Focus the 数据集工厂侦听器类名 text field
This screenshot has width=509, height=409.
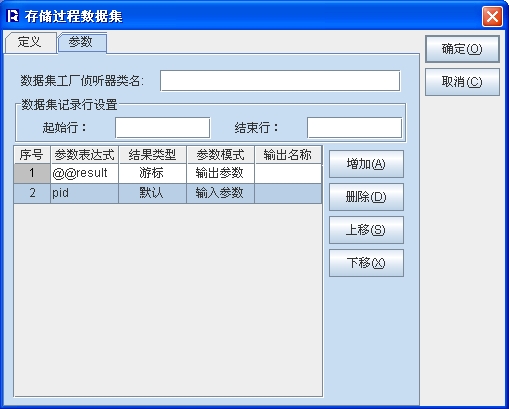[280, 81]
